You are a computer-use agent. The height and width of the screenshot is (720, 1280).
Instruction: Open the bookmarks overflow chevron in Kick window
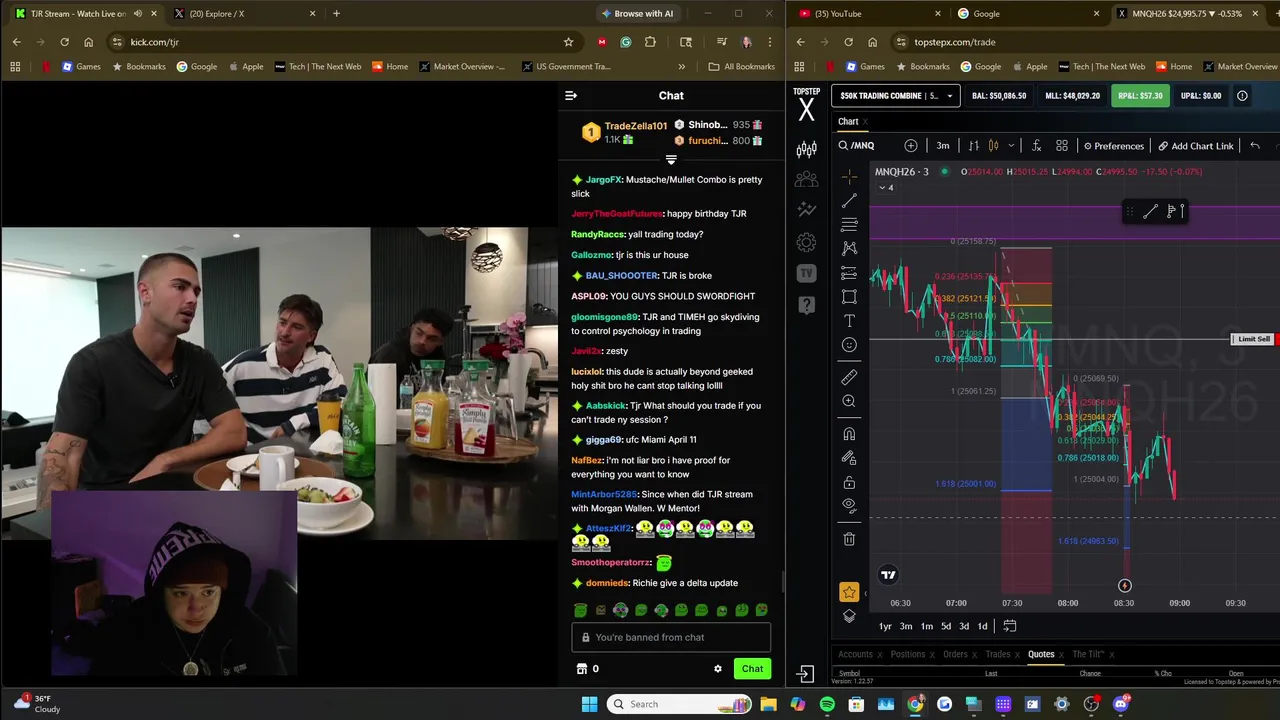coord(682,67)
